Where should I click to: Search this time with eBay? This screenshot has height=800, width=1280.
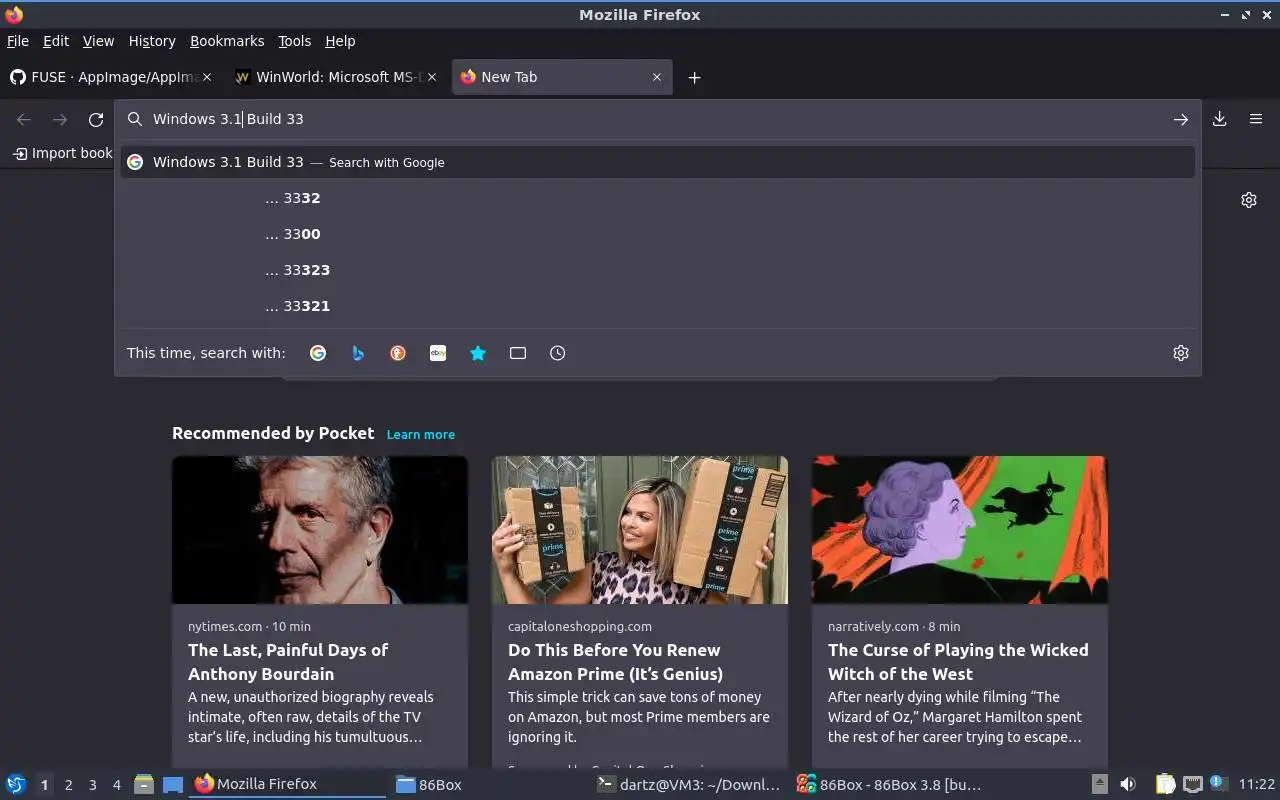[438, 353]
